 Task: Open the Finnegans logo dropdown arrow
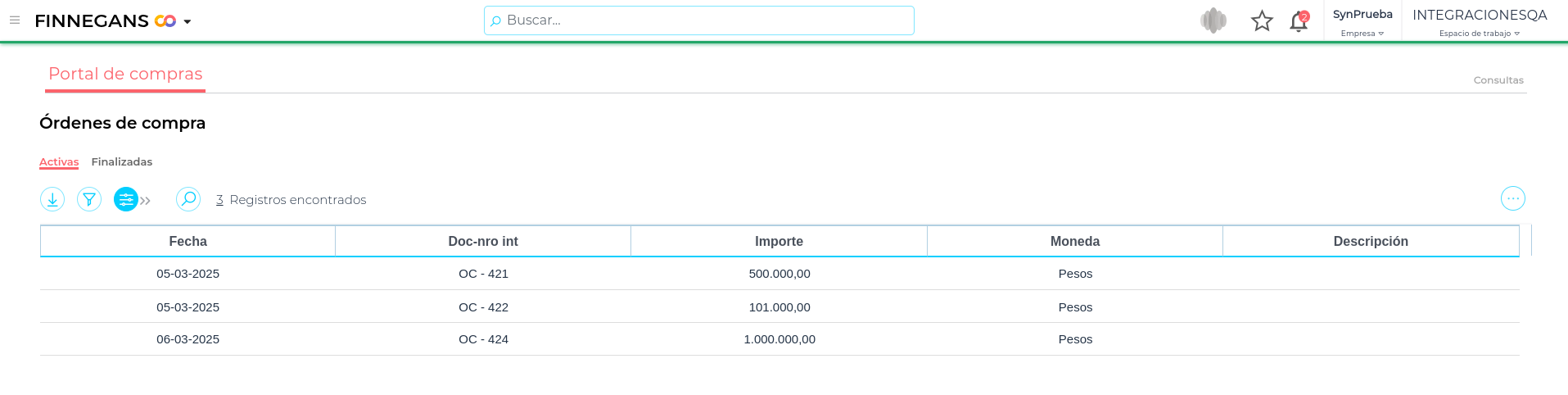(188, 22)
